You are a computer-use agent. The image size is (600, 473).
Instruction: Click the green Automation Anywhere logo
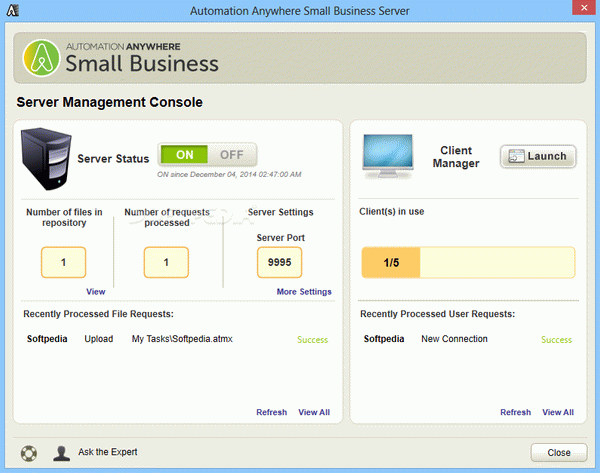[41, 58]
